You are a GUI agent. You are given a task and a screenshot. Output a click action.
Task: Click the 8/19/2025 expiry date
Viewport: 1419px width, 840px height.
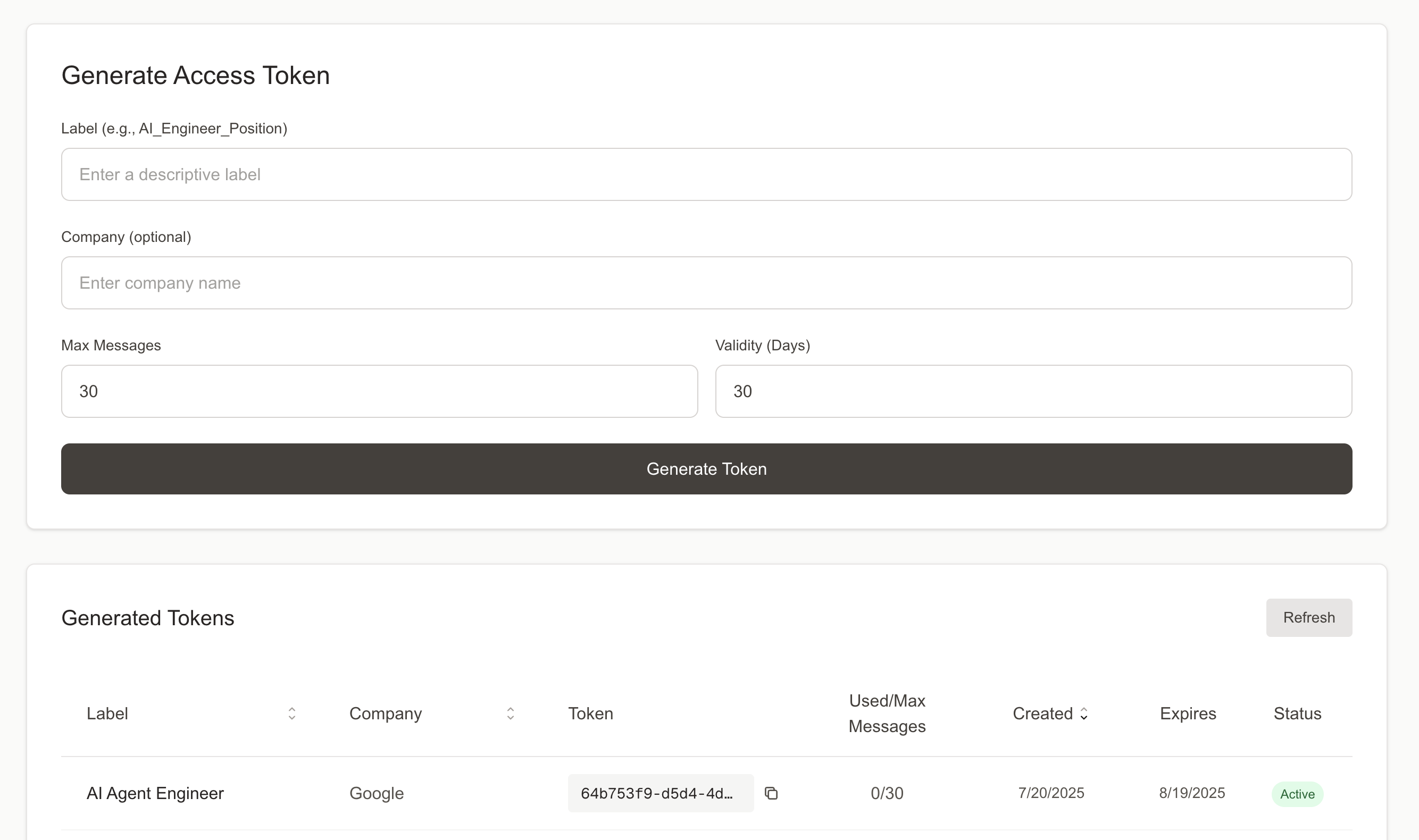point(1191,793)
